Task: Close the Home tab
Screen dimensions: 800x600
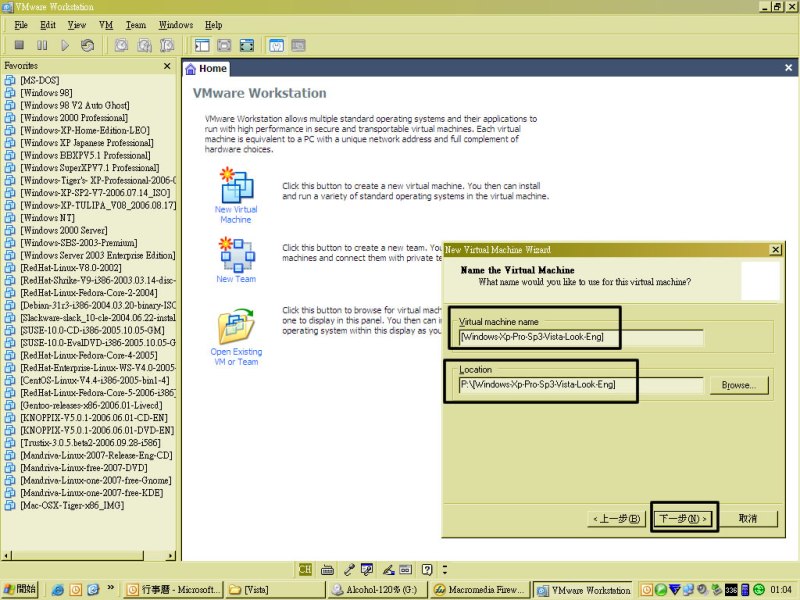Action: tap(788, 68)
